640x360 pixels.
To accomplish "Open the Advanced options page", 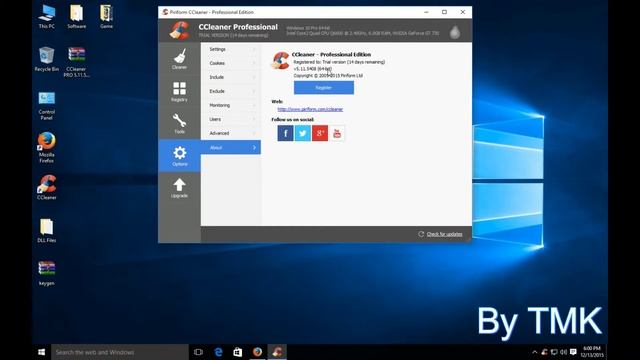I will (x=231, y=133).
